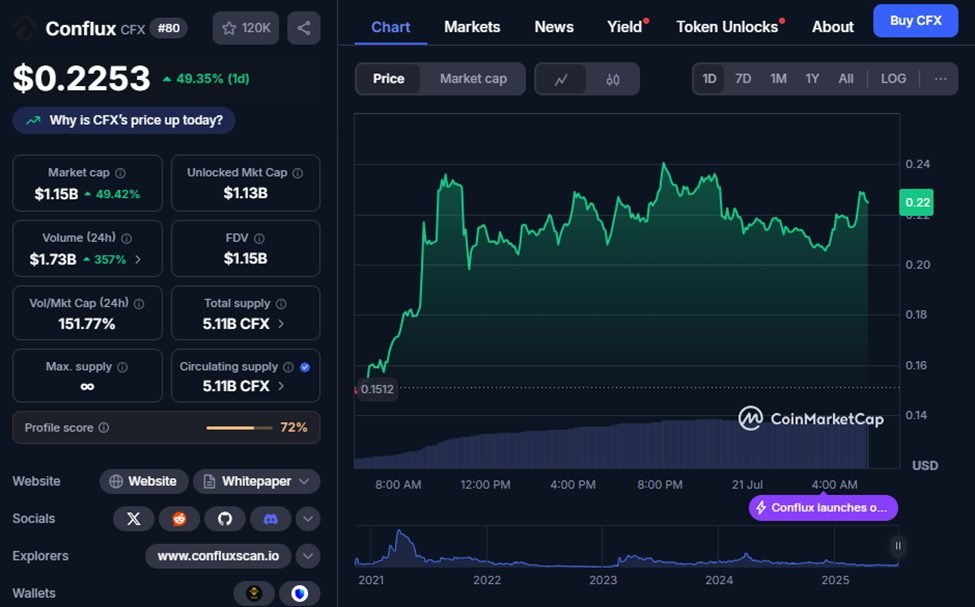
Task: Open the Reddit social link
Action: click(x=180, y=519)
